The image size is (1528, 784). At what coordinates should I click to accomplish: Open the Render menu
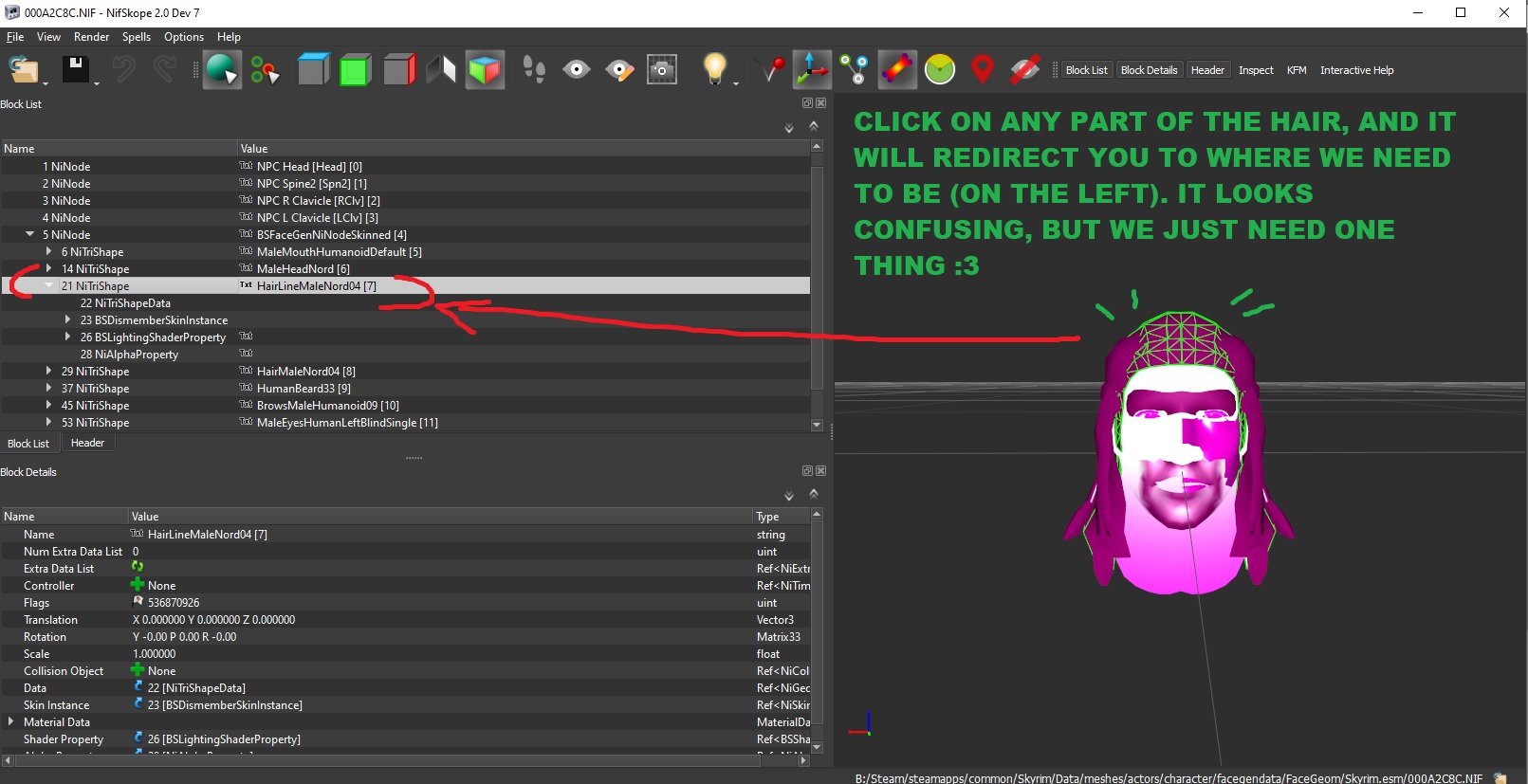pos(92,37)
